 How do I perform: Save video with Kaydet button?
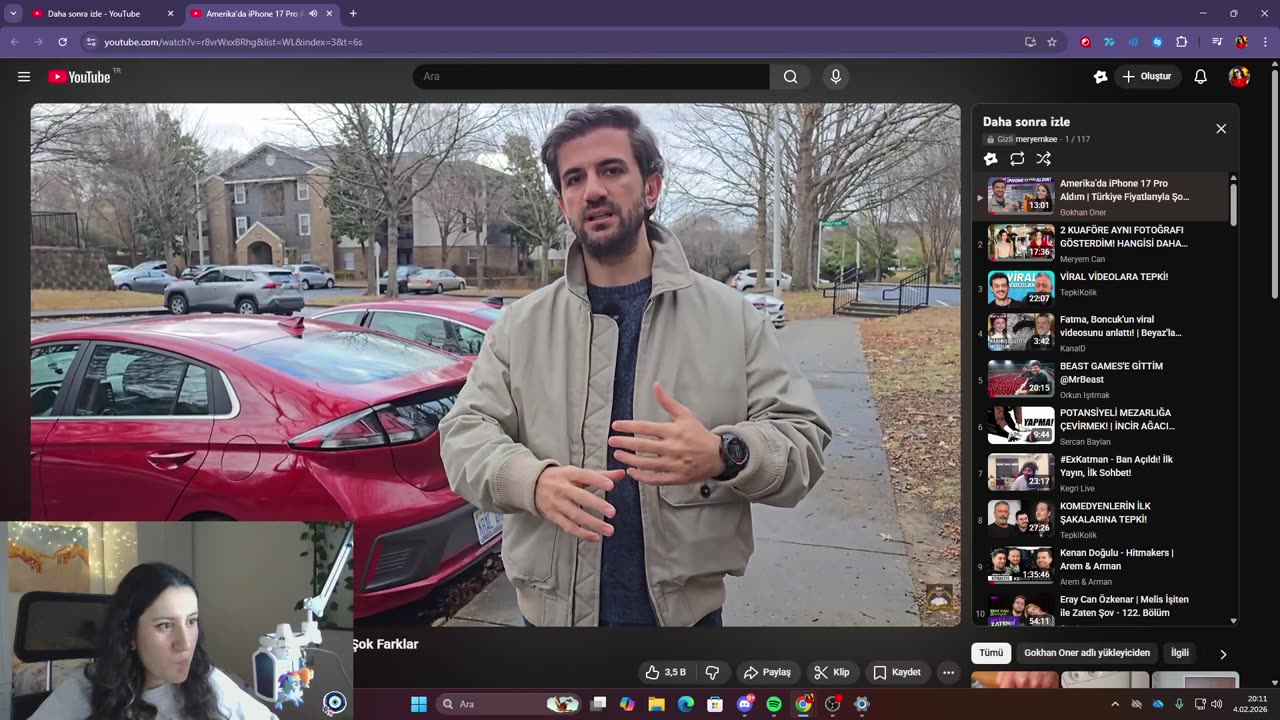897,672
